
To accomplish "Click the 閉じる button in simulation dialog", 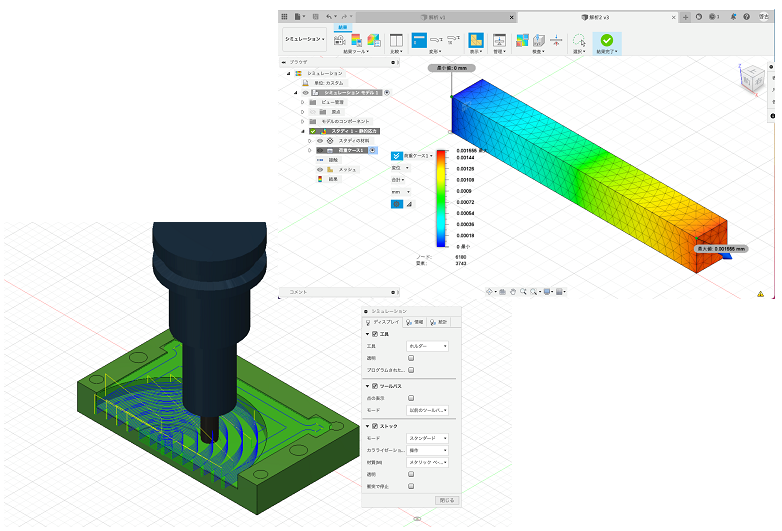I will click(x=447, y=500).
